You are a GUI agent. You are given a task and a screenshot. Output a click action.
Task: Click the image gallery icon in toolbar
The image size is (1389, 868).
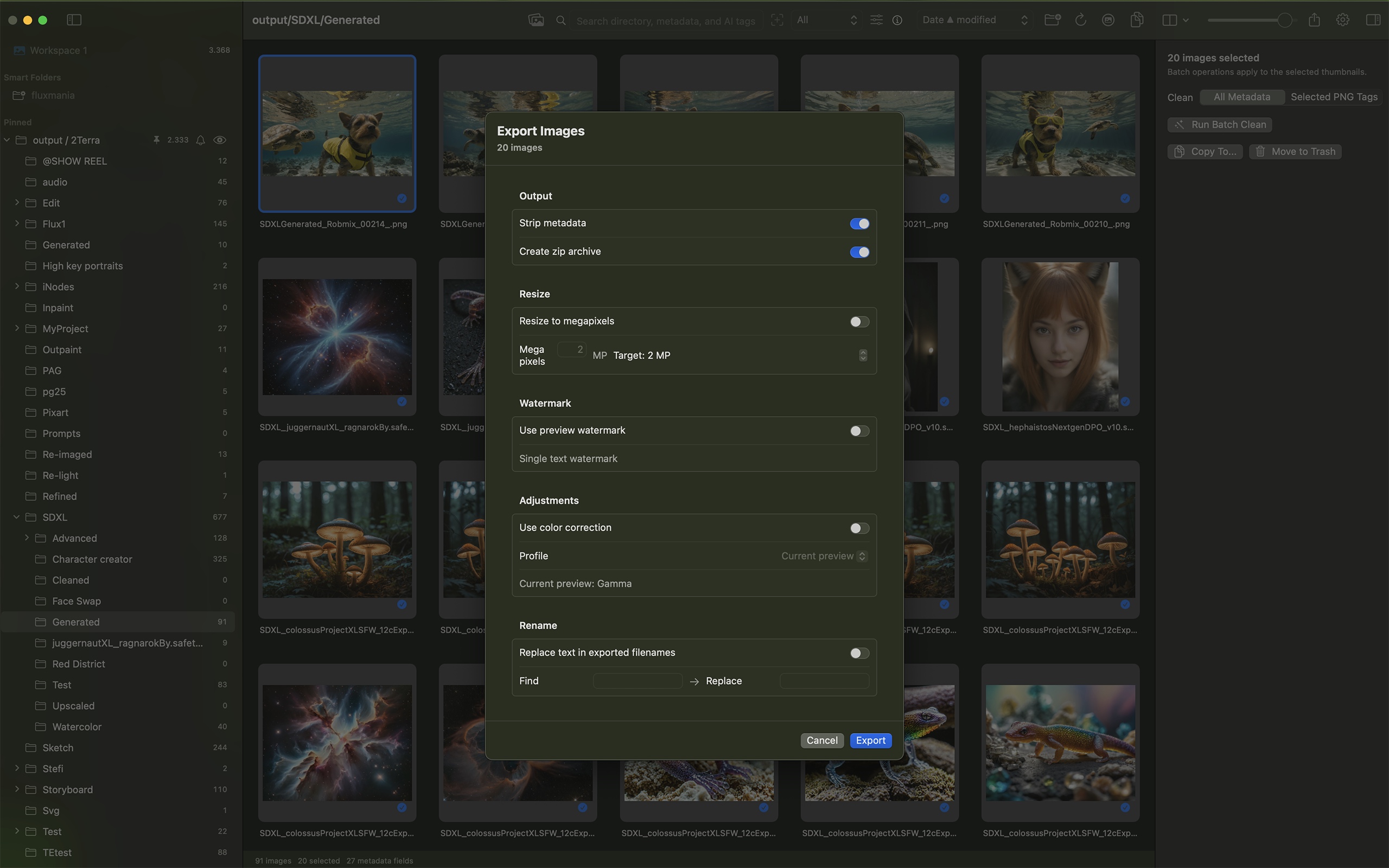[x=536, y=20]
